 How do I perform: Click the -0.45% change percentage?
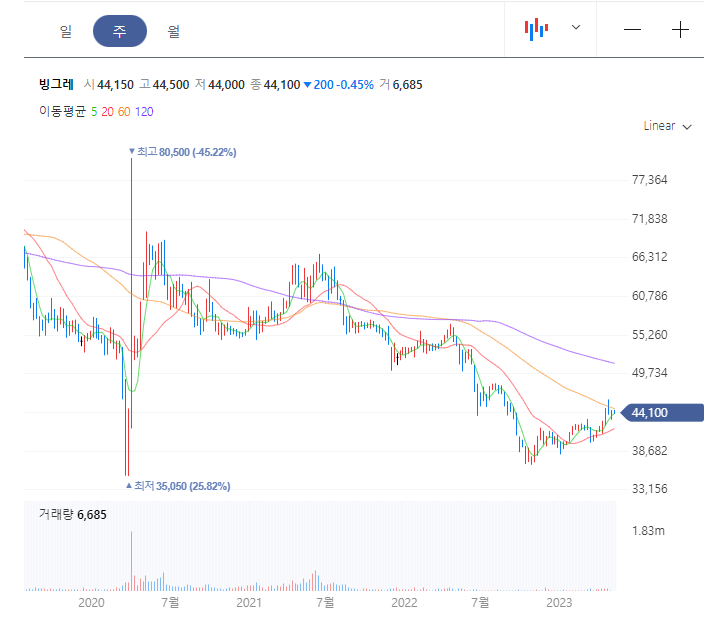356,85
